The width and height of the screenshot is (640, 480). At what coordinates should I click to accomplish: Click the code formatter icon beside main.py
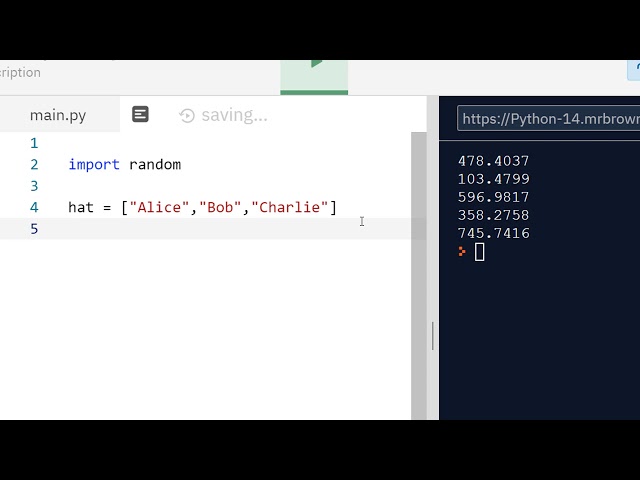coord(140,114)
